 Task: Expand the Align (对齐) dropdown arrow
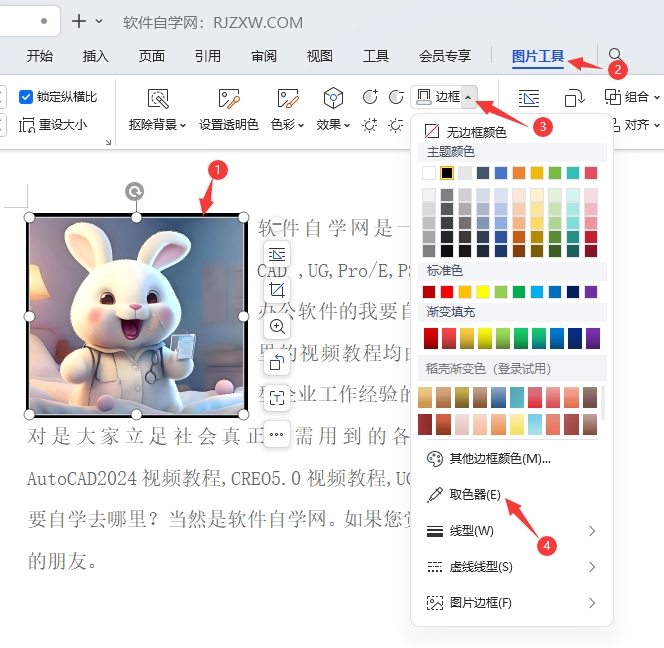tap(656, 125)
